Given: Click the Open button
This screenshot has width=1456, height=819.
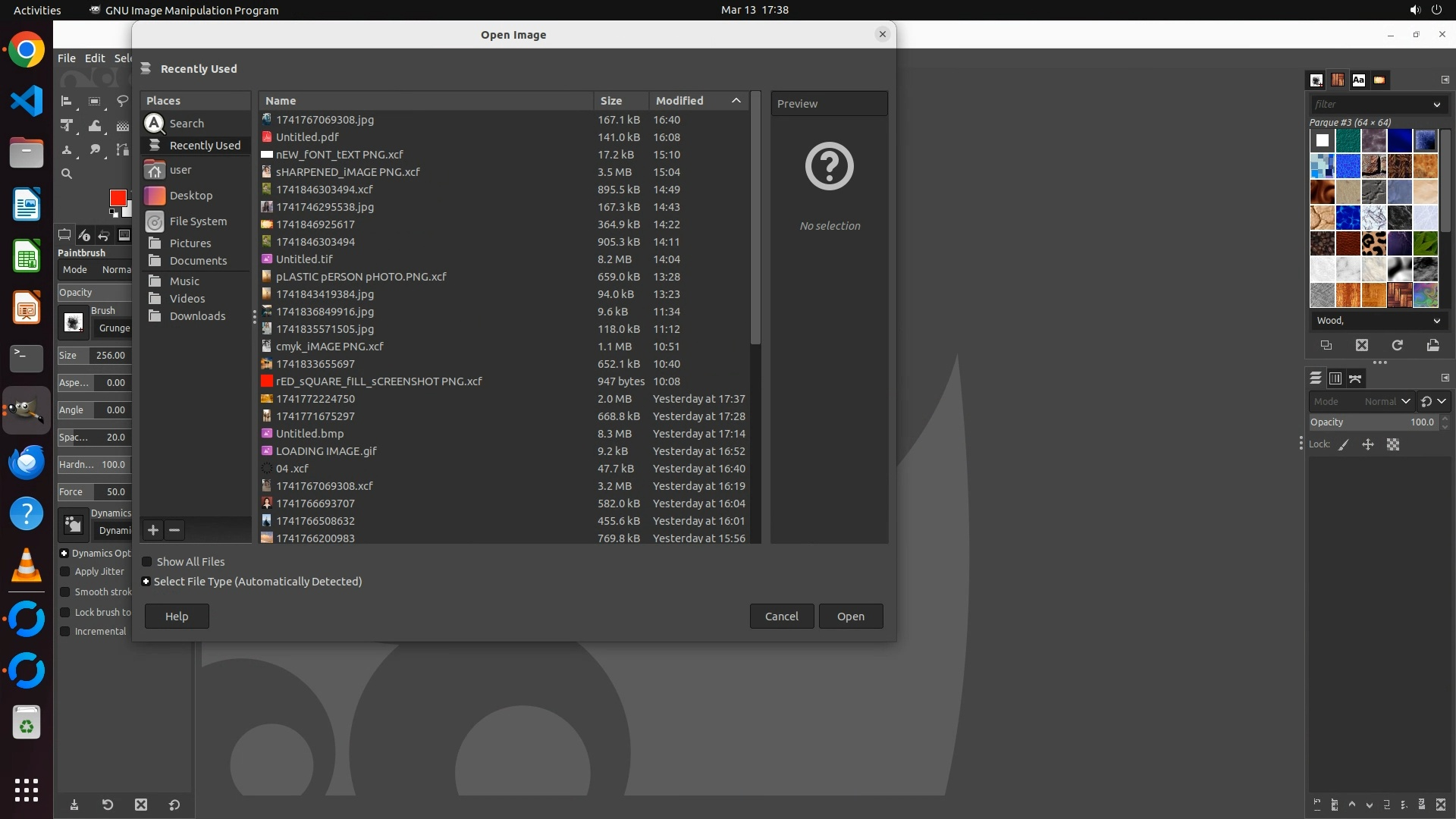Looking at the screenshot, I should (x=850, y=617).
